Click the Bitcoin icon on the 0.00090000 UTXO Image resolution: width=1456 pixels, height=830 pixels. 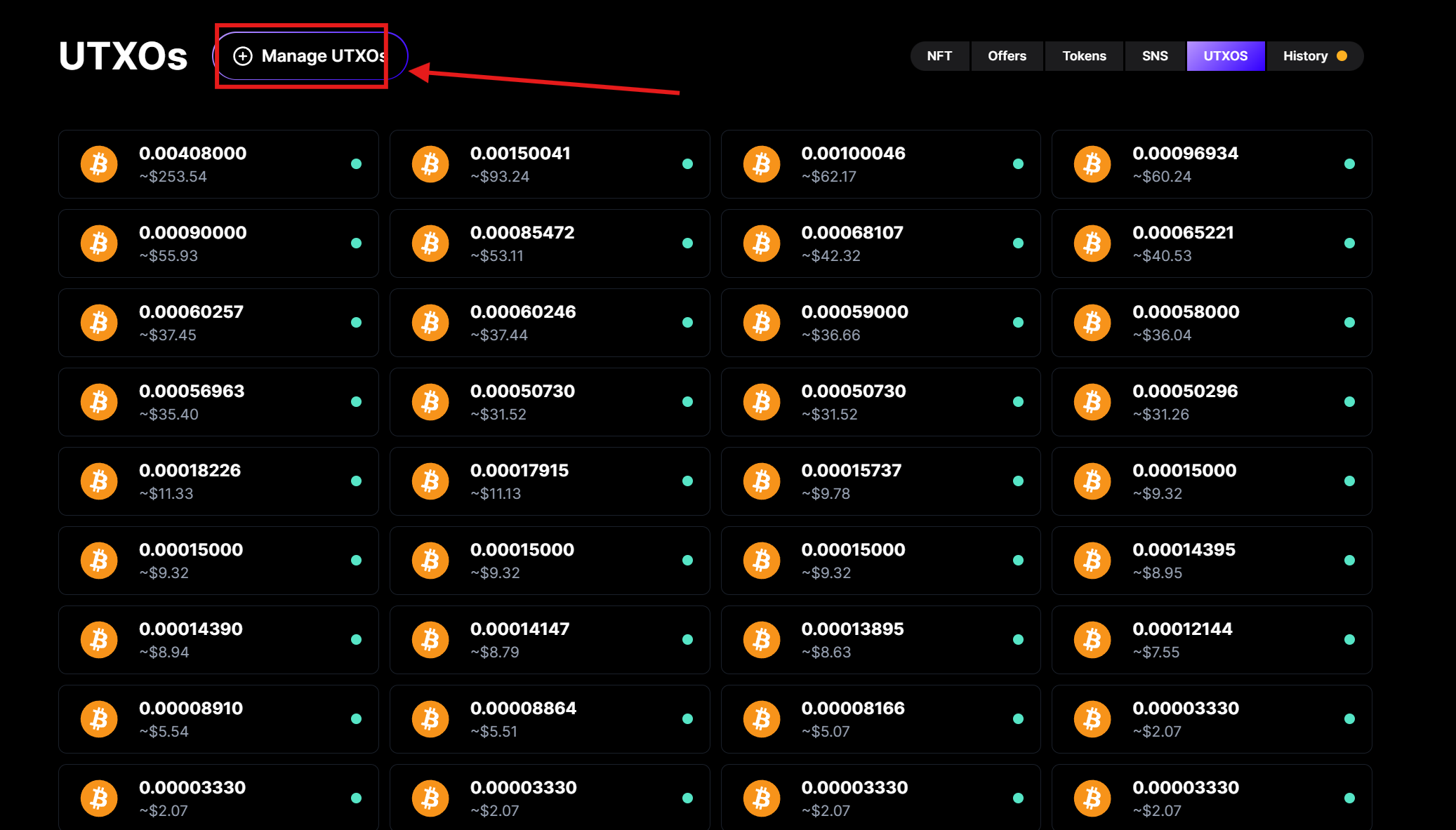tap(99, 243)
